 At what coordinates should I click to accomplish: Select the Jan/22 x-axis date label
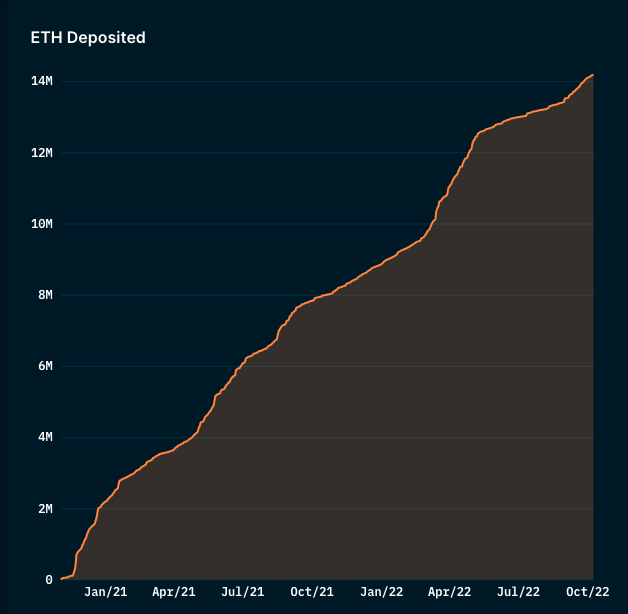(381, 592)
